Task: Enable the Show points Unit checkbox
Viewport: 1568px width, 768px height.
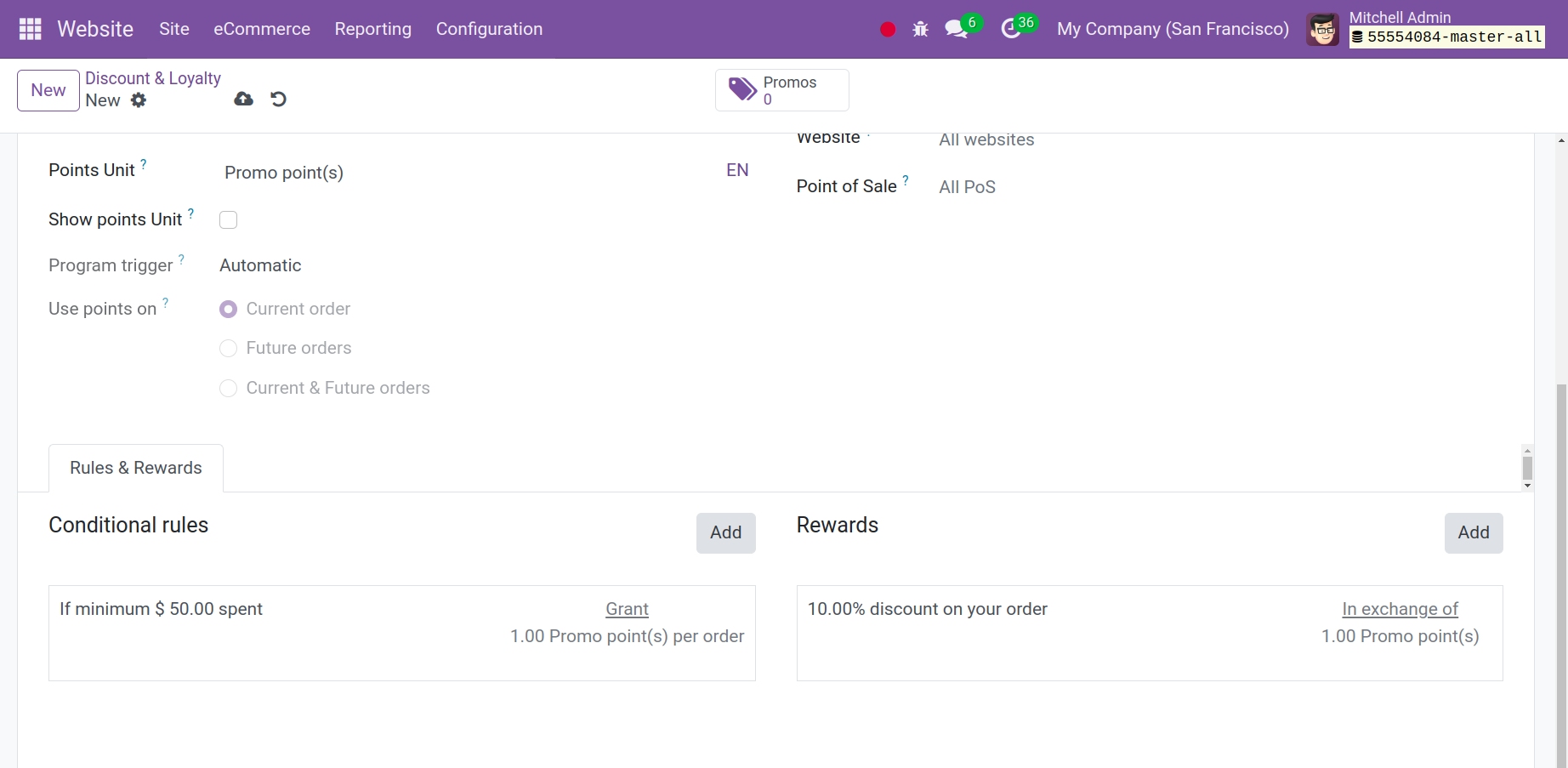Action: point(228,220)
